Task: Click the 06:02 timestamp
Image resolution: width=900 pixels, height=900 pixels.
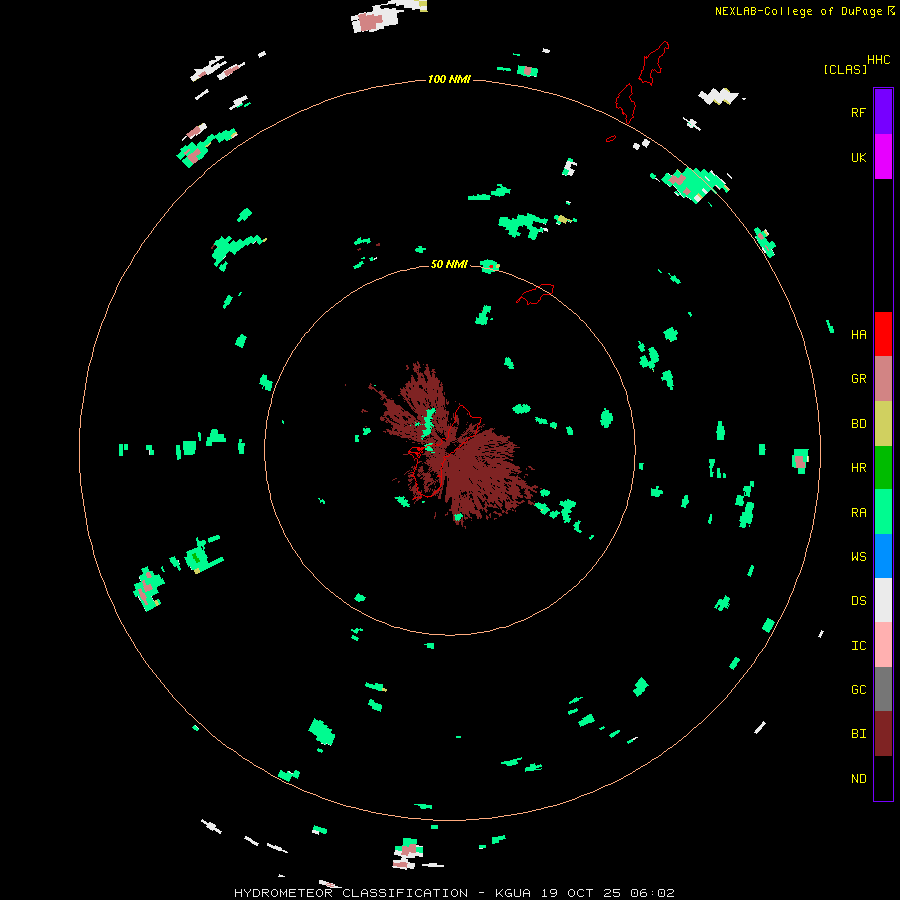Action: click(651, 893)
